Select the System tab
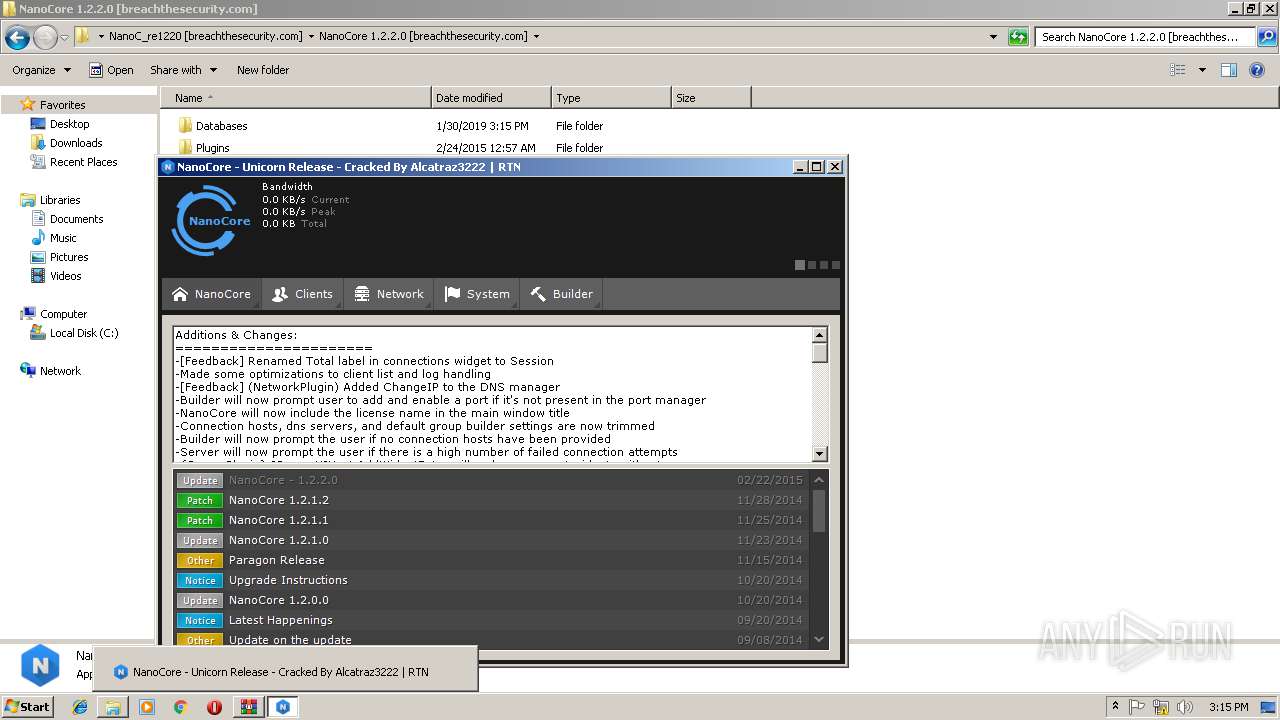1280x720 pixels. pos(477,294)
